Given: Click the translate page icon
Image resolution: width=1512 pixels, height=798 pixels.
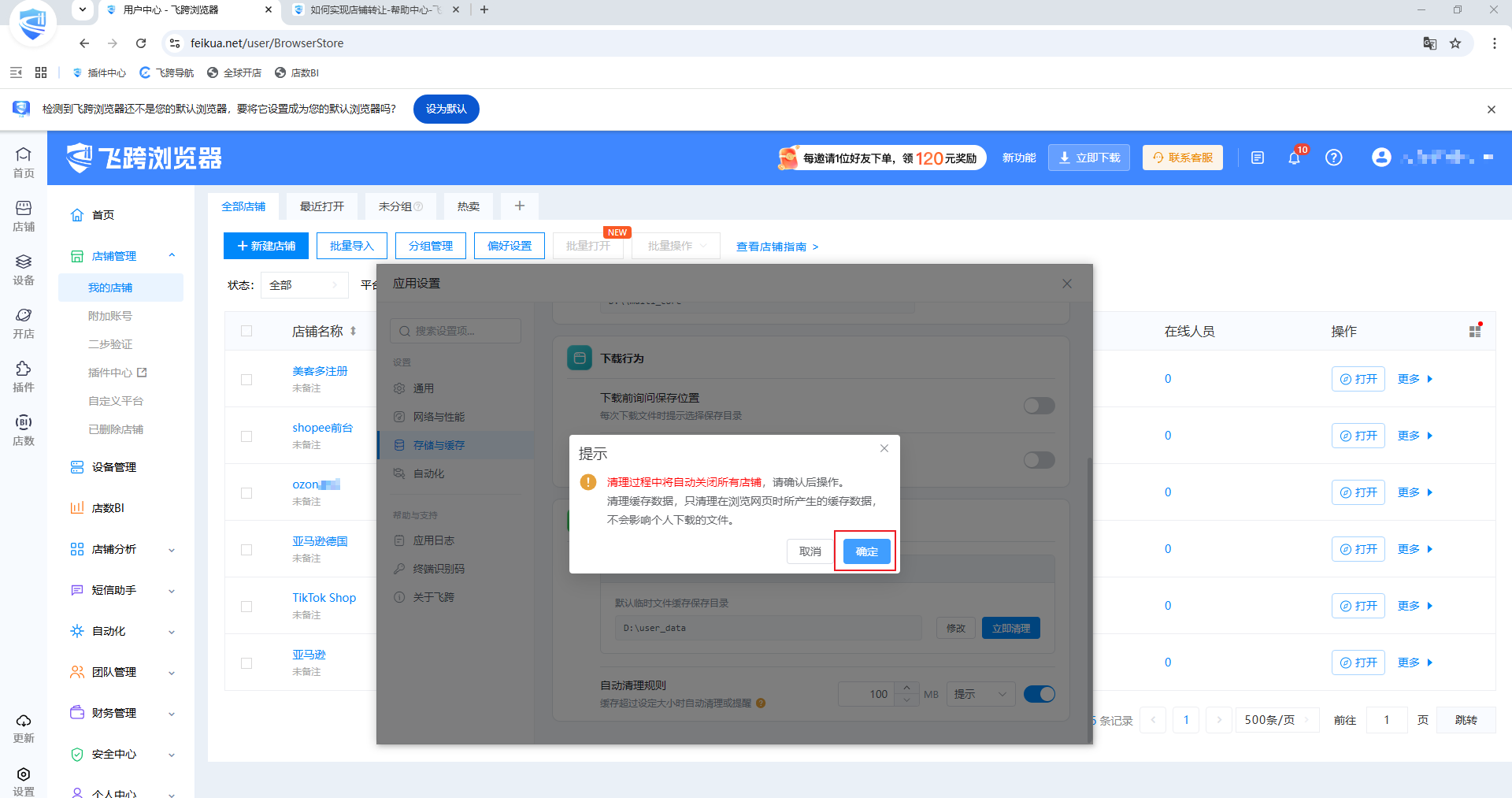Looking at the screenshot, I should pyautogui.click(x=1430, y=43).
